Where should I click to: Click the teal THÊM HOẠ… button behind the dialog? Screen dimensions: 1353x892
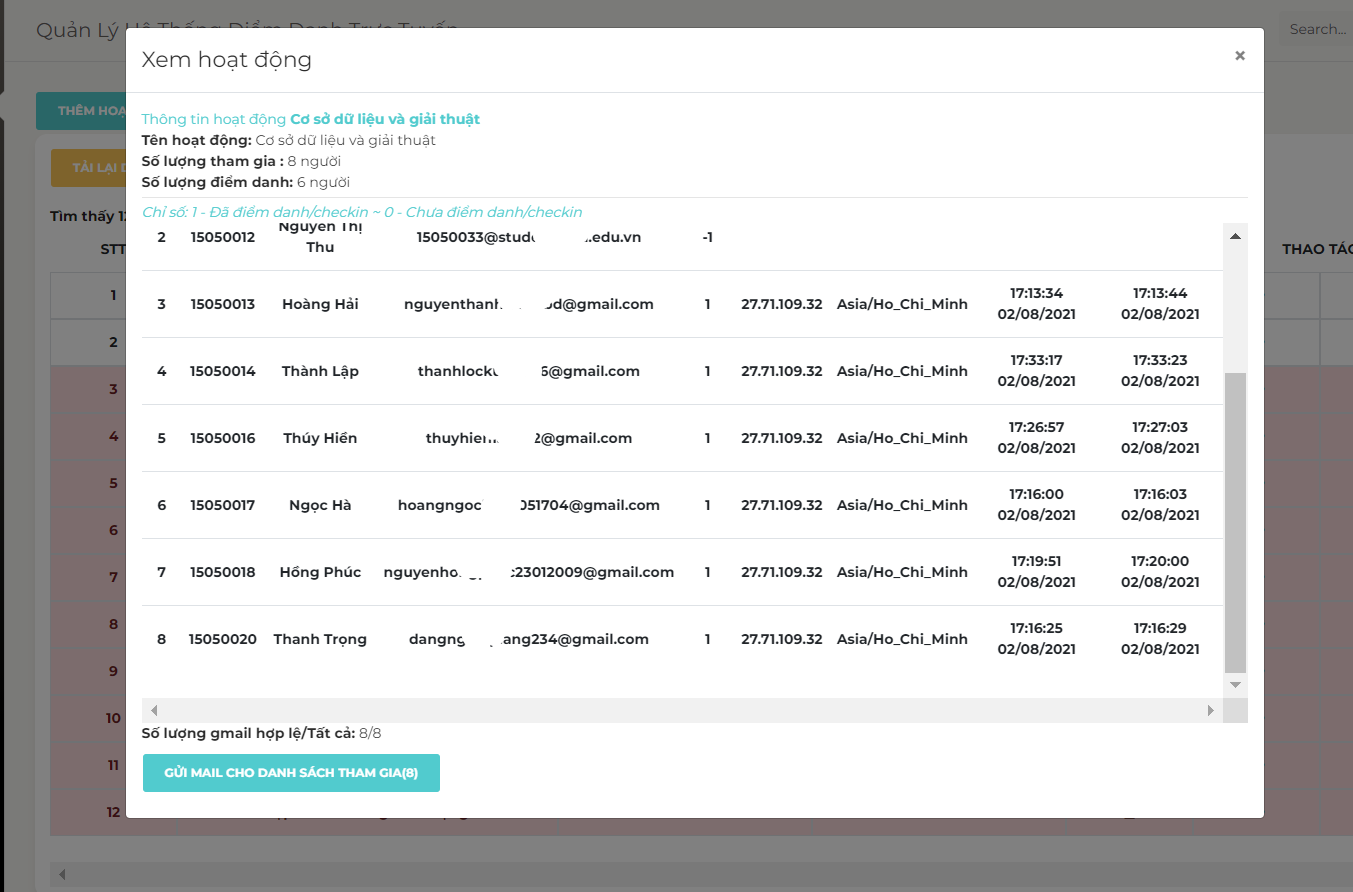tap(81, 111)
